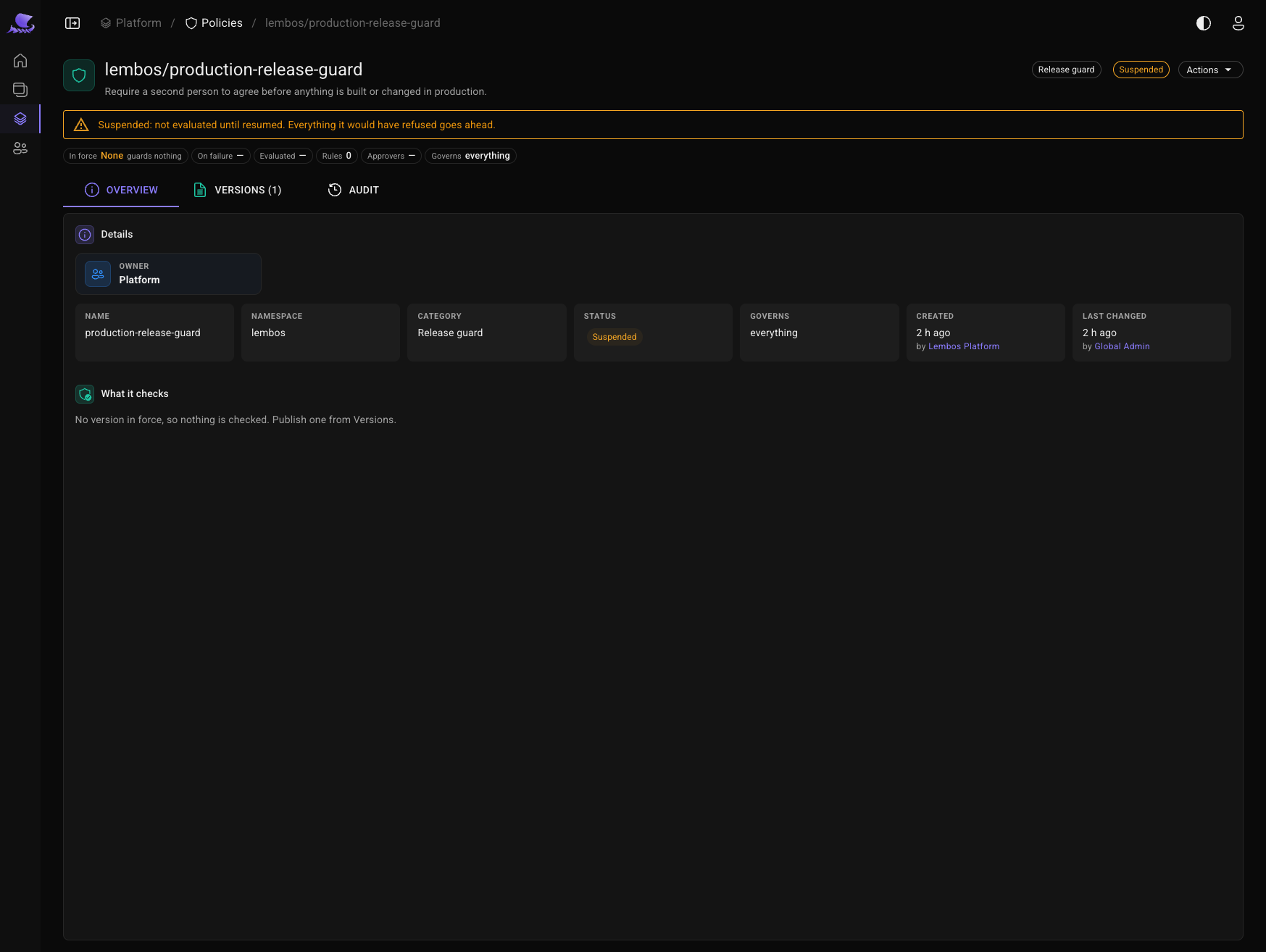
Task: Click the production-release-guard name value
Action: (143, 333)
